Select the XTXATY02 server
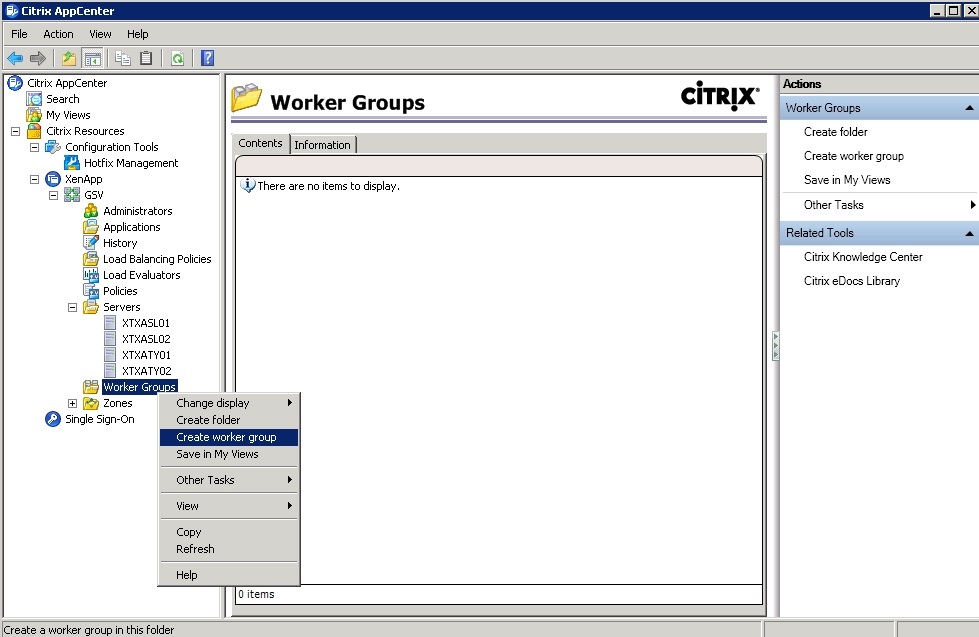This screenshot has height=637, width=979. (x=146, y=371)
